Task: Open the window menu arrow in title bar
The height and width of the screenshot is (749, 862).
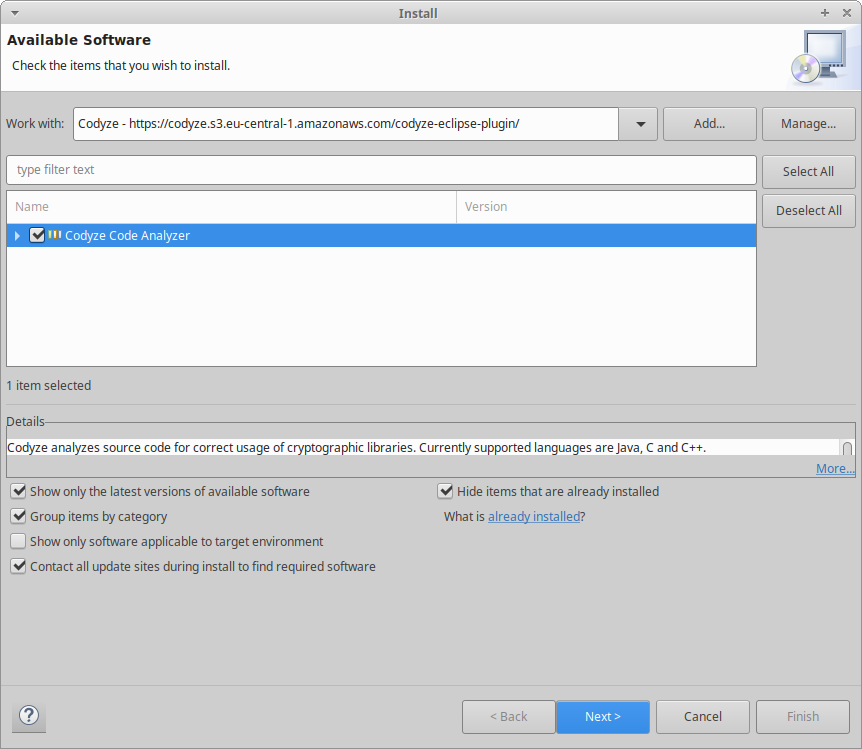Action: (x=11, y=13)
